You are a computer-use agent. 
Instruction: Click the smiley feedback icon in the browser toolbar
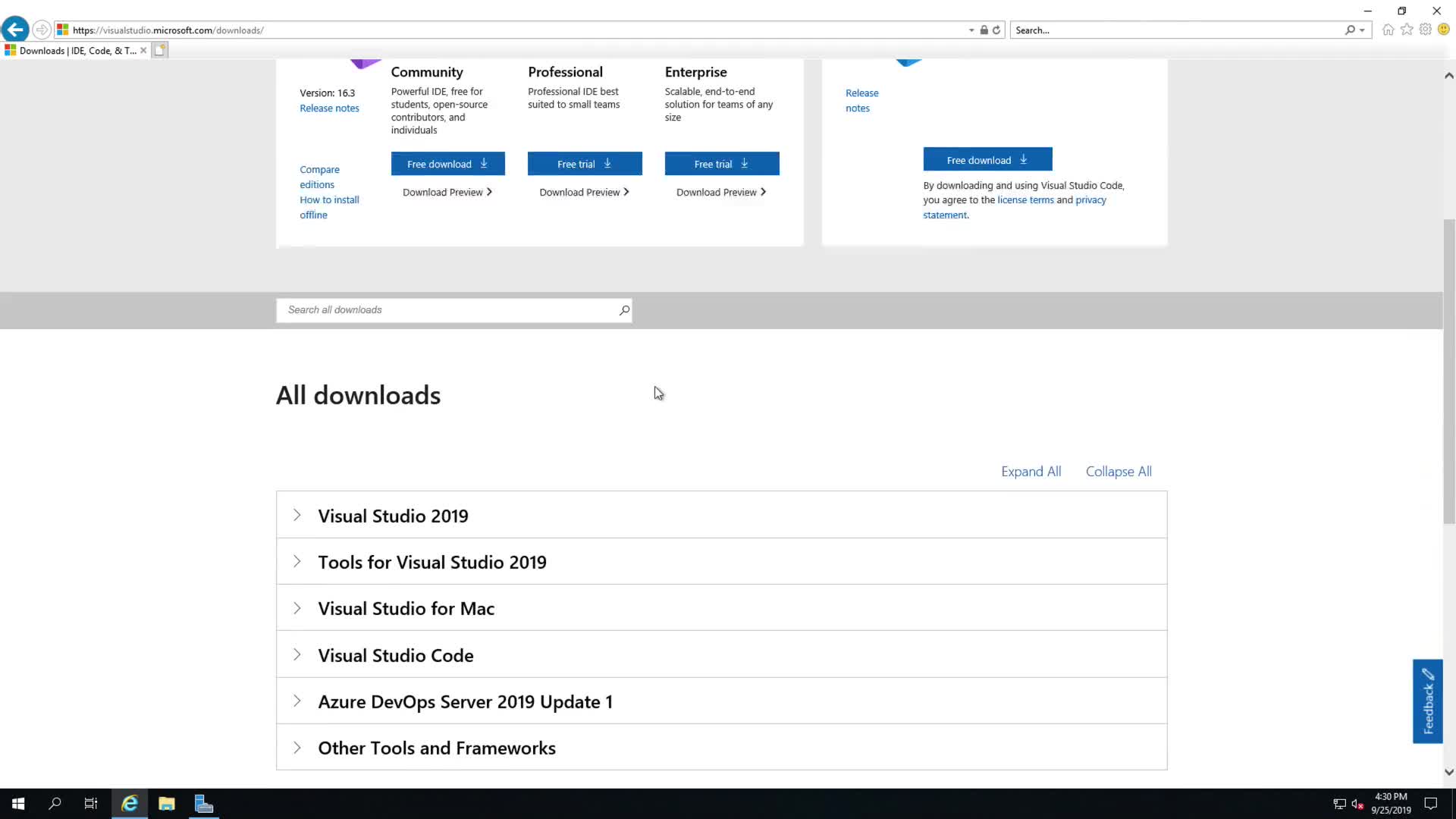pos(1444,30)
